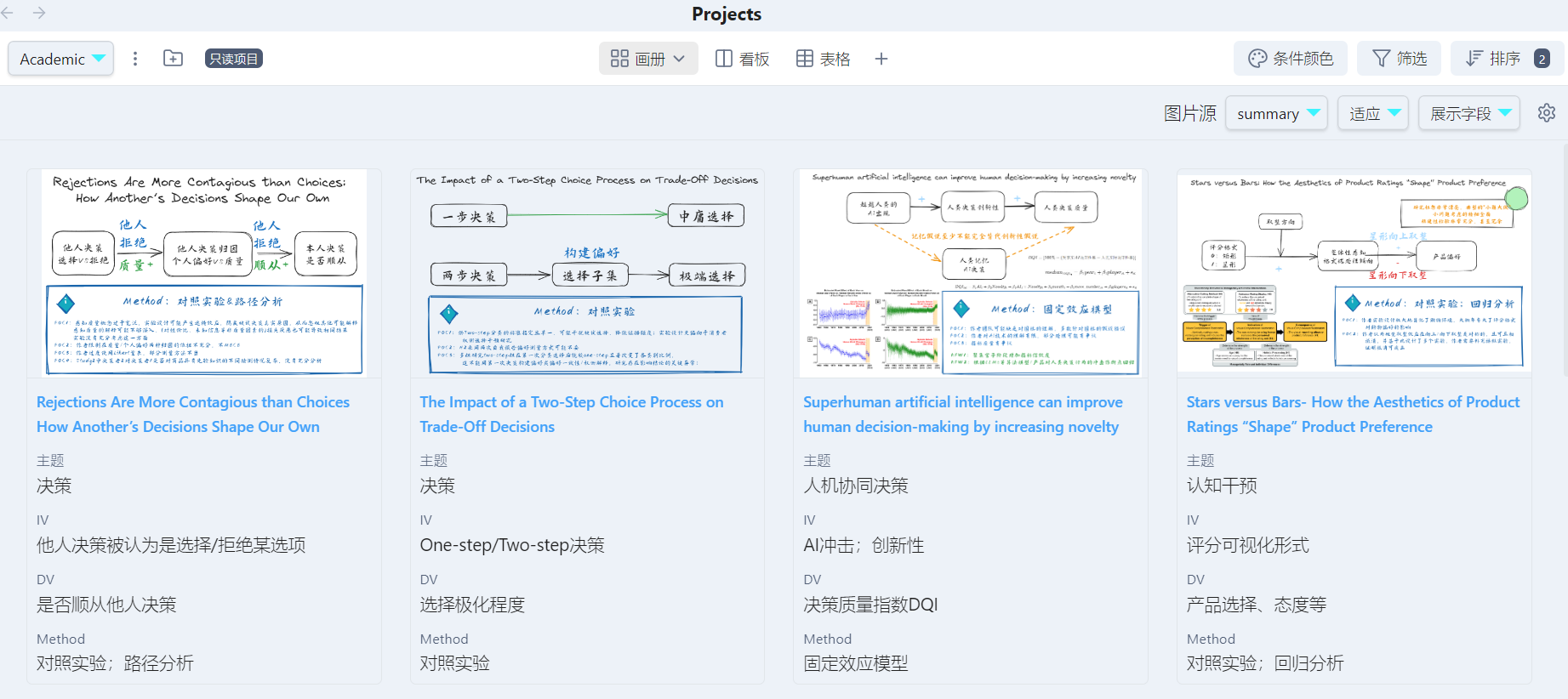Expand the 适应 fit mode dropdown

pyautogui.click(x=1373, y=114)
